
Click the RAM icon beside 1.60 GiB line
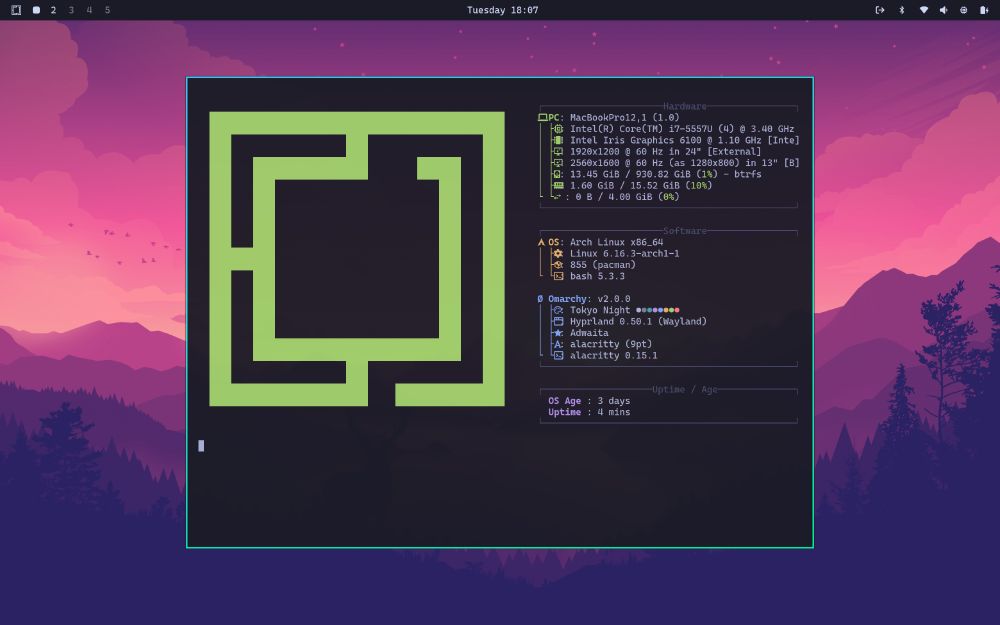[x=558, y=186]
